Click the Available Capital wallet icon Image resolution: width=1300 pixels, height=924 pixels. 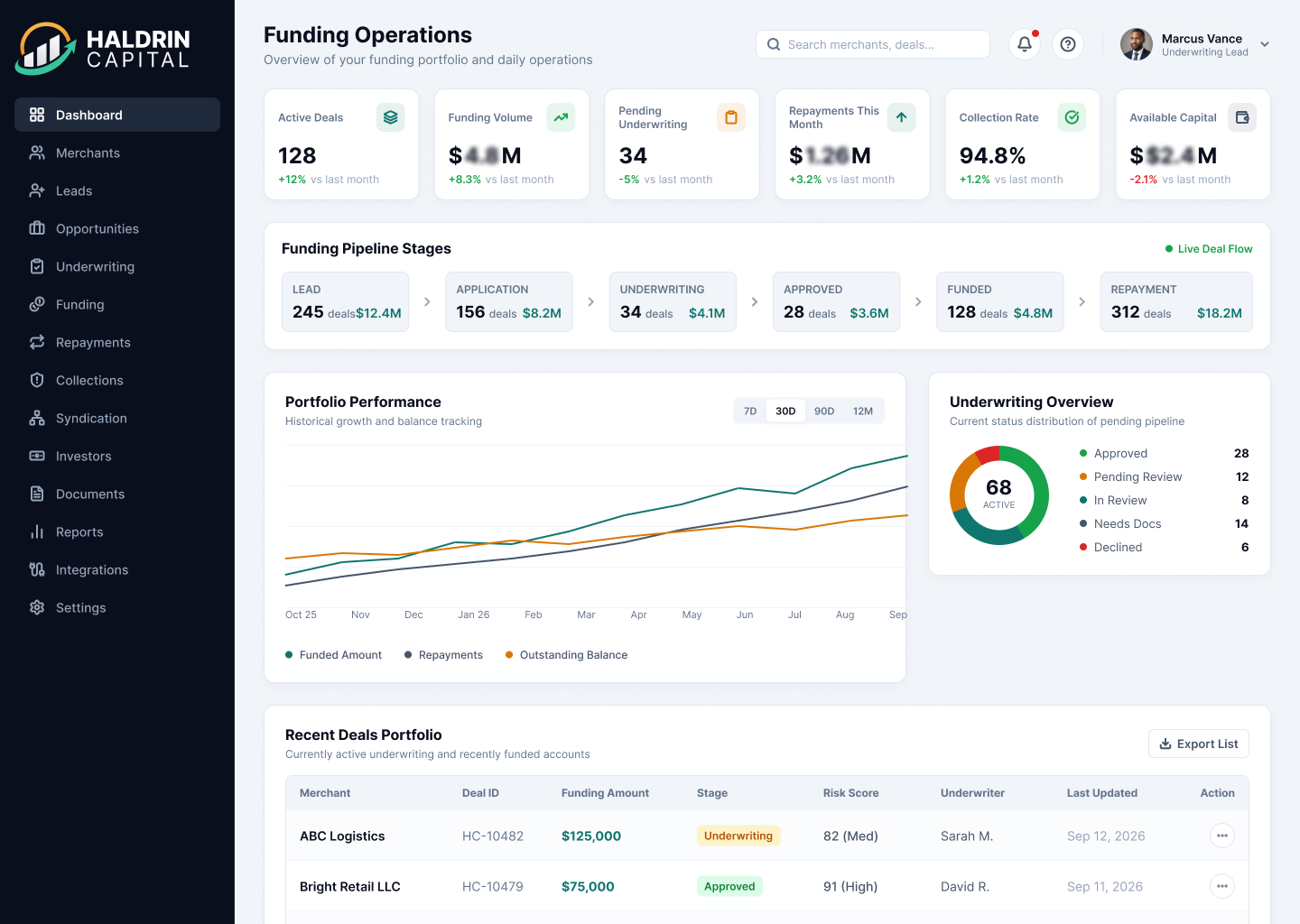(x=1242, y=117)
